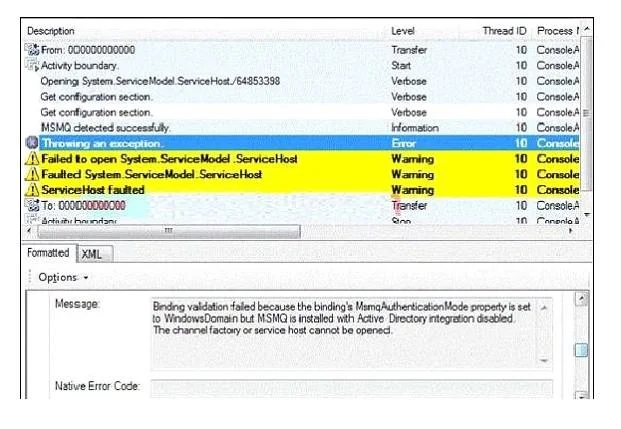Image resolution: width=621 pixels, height=429 pixels.
Task: Click trace list vertical scrollbar thumb
Action: pyautogui.click(x=587, y=113)
